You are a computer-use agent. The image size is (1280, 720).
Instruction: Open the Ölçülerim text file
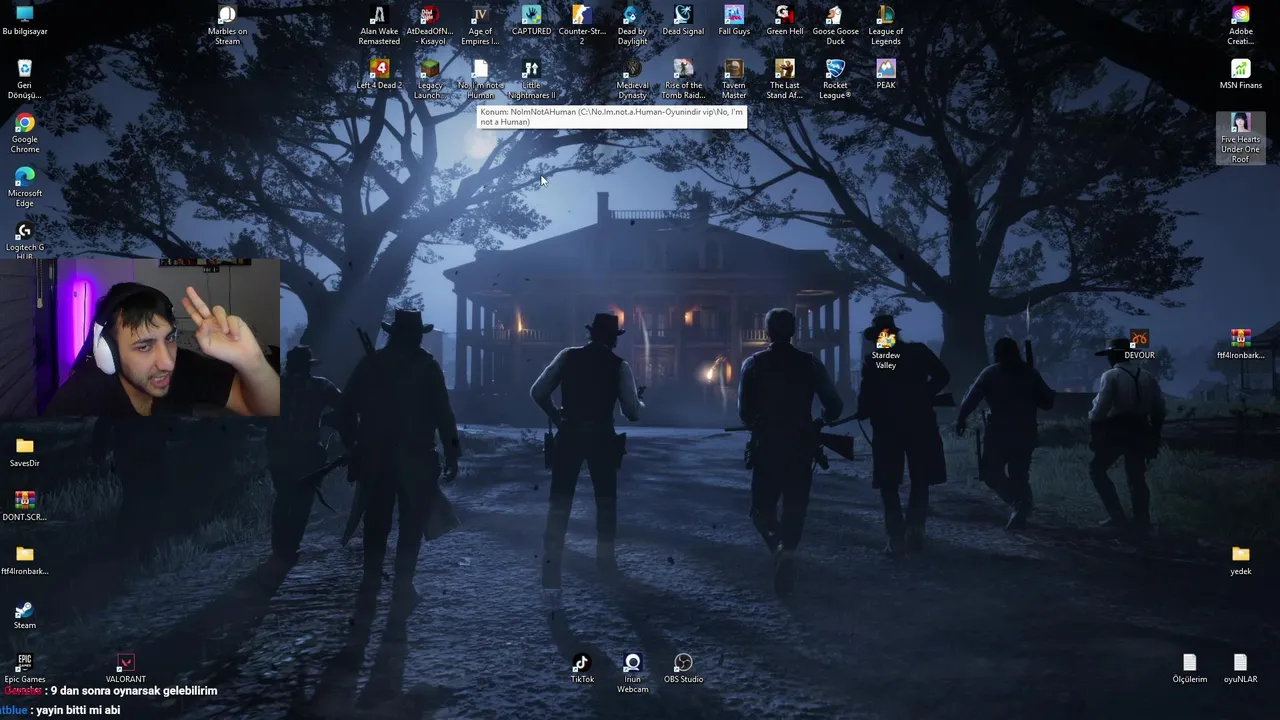coord(1189,668)
